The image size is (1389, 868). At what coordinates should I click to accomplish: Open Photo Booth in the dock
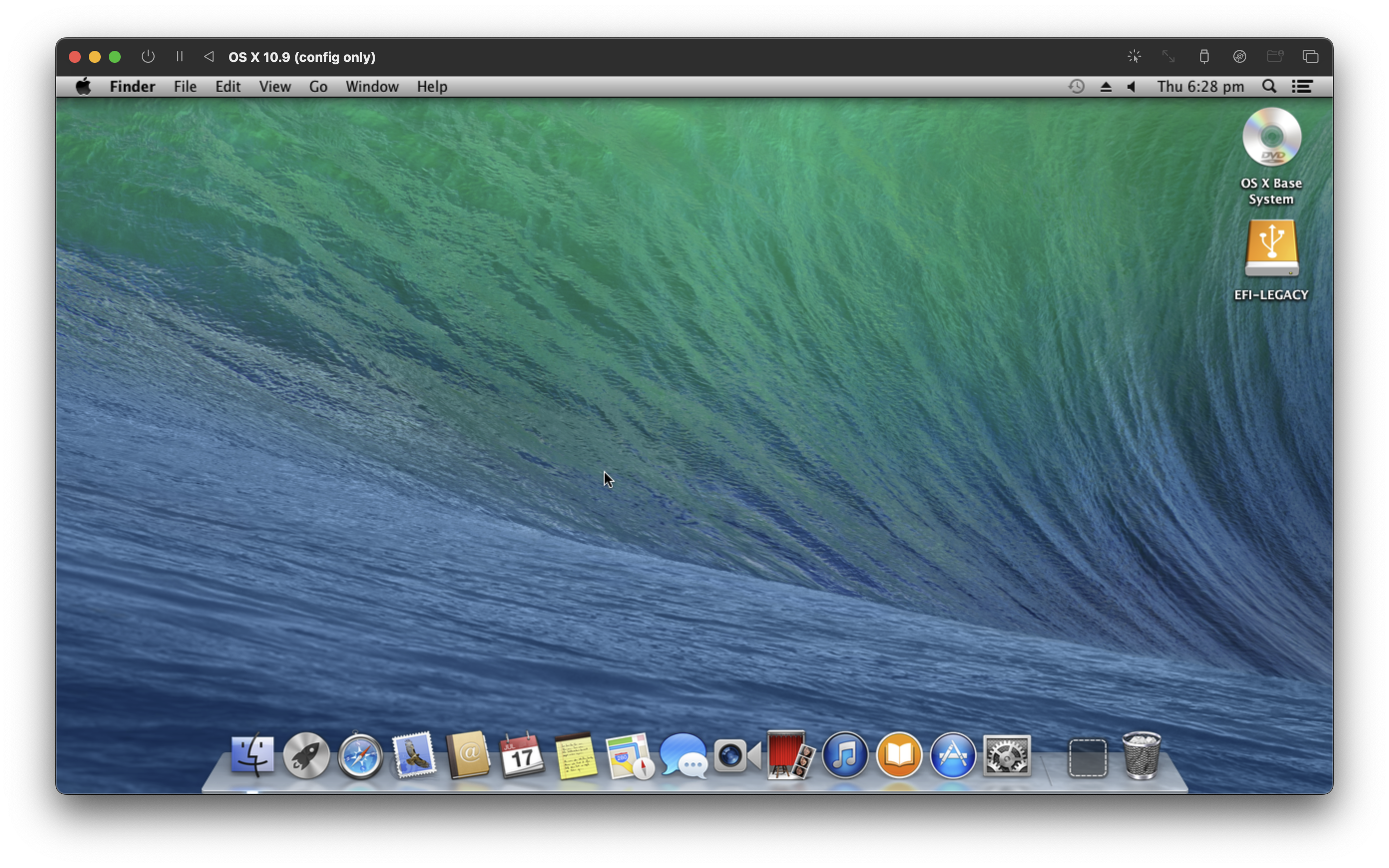pyautogui.click(x=790, y=755)
